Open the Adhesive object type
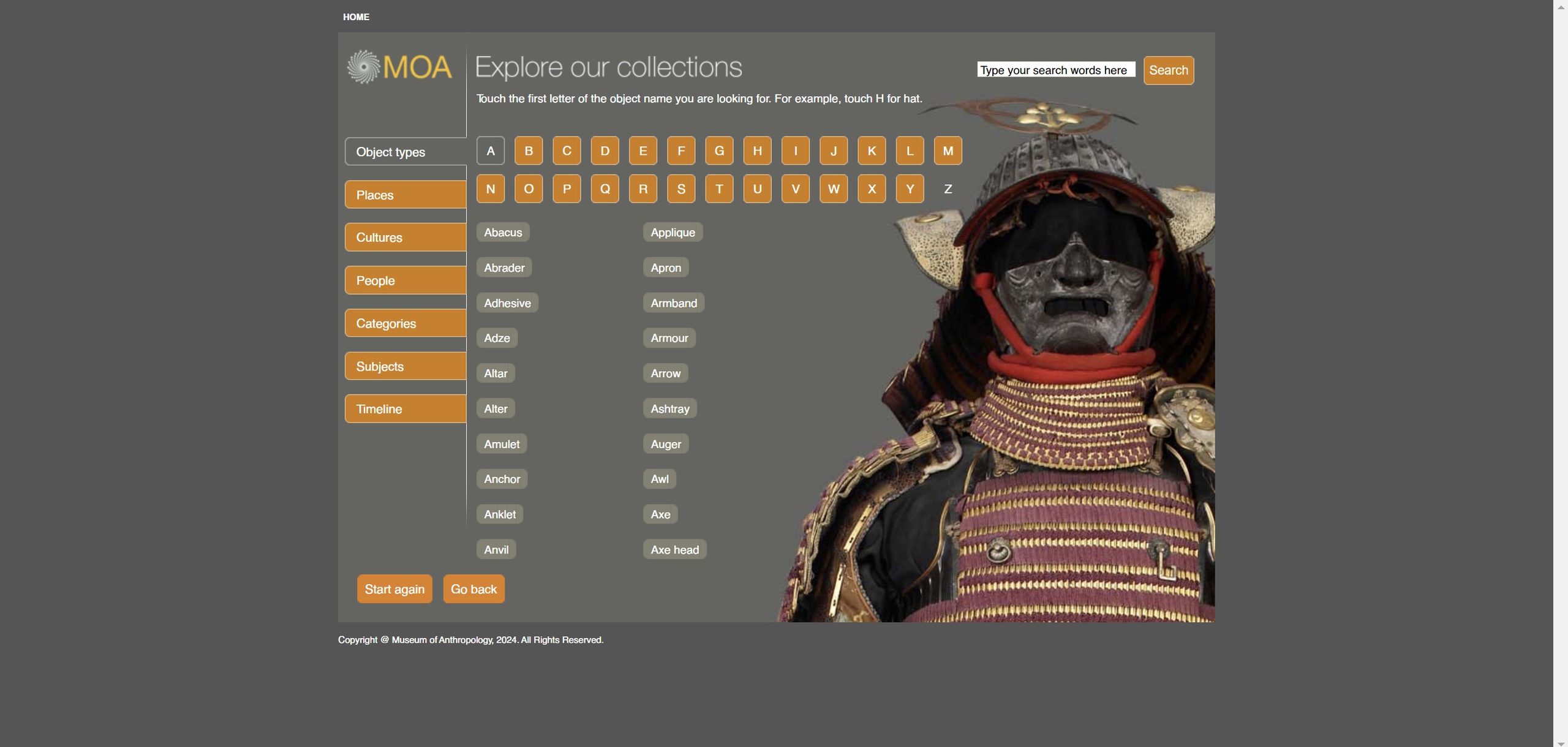1568x747 pixels. (x=507, y=303)
